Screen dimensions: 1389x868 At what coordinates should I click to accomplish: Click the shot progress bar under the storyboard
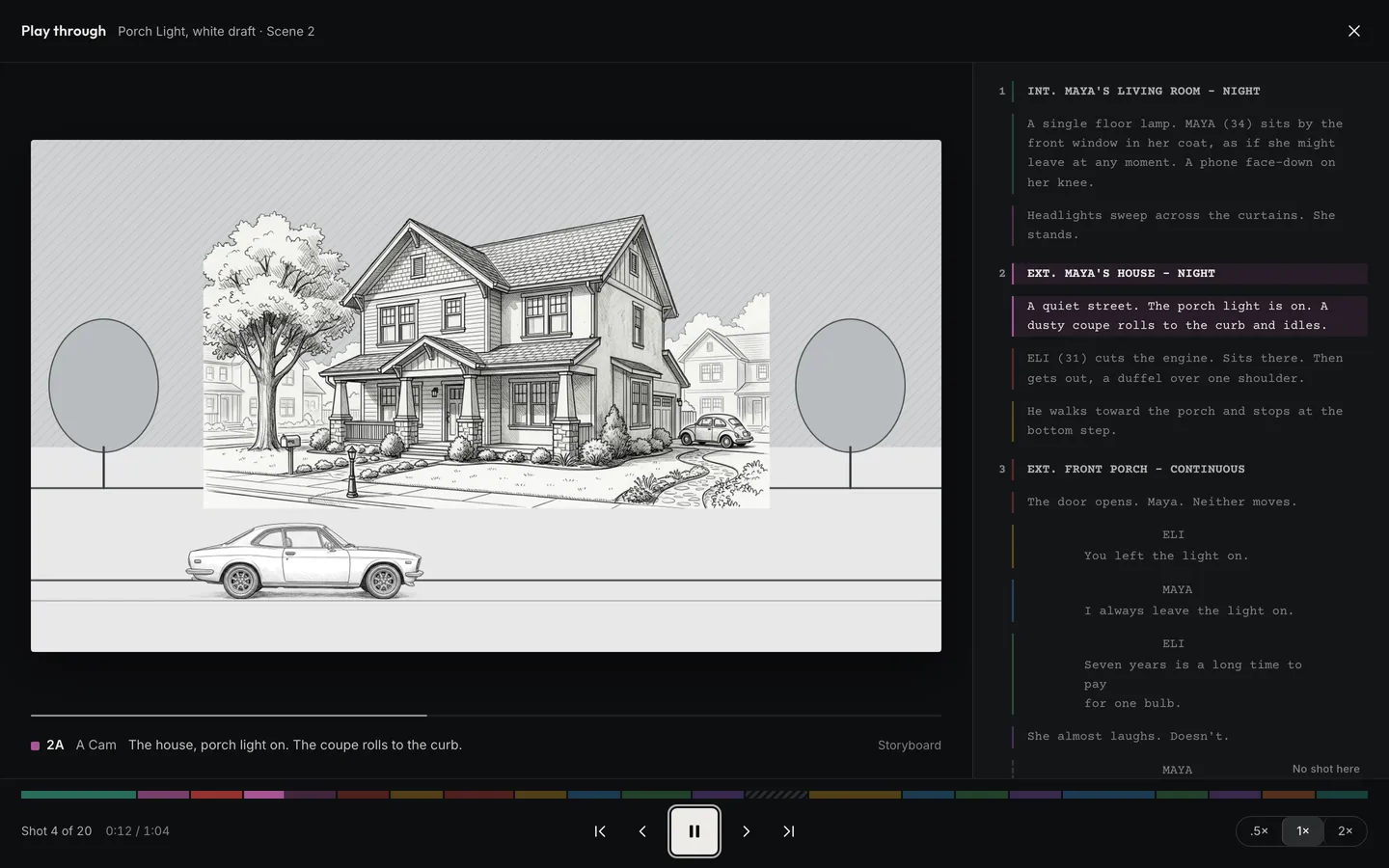486,716
